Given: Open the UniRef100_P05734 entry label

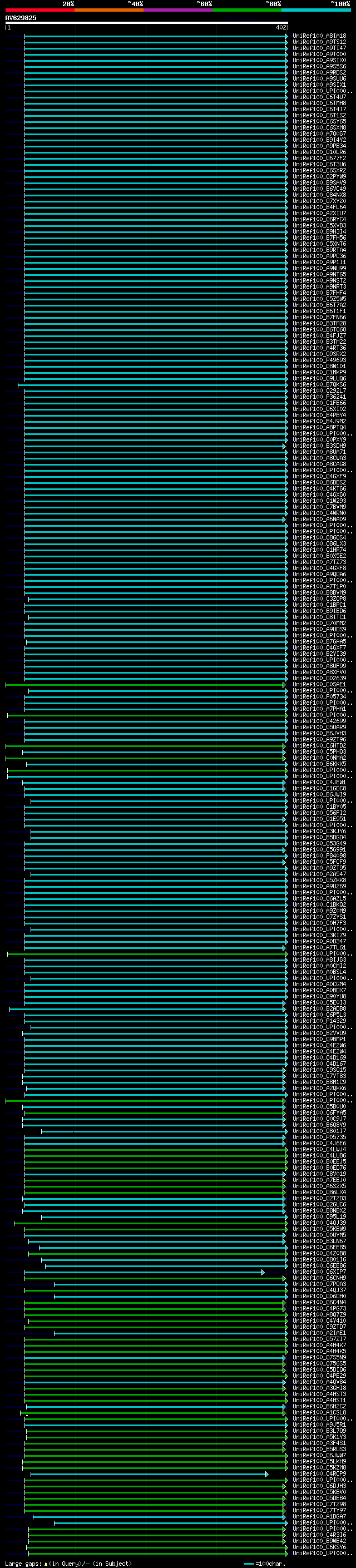Looking at the screenshot, I should (x=319, y=697).
